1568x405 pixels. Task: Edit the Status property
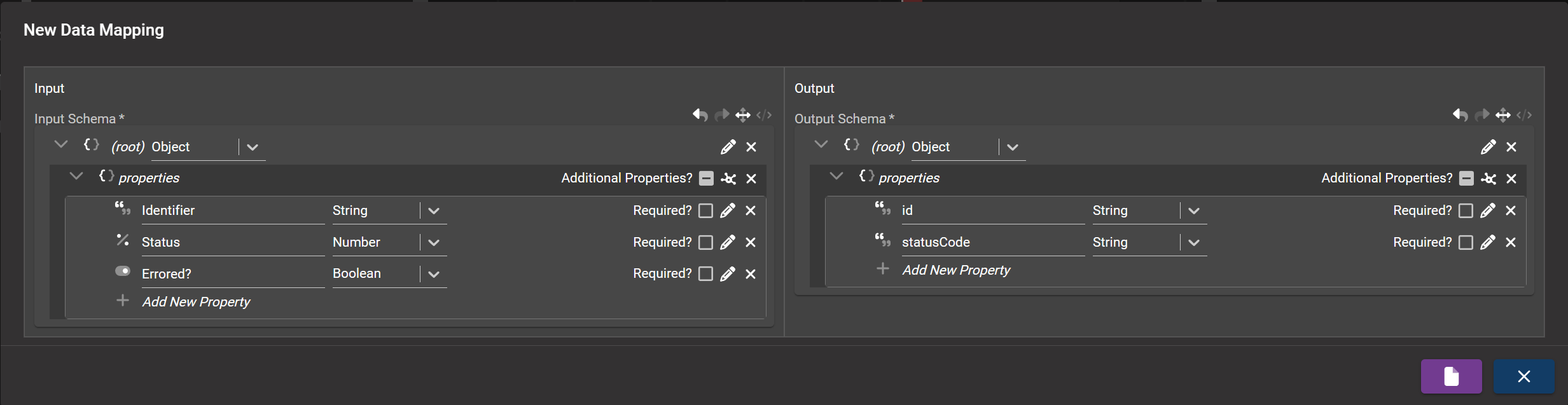728,242
